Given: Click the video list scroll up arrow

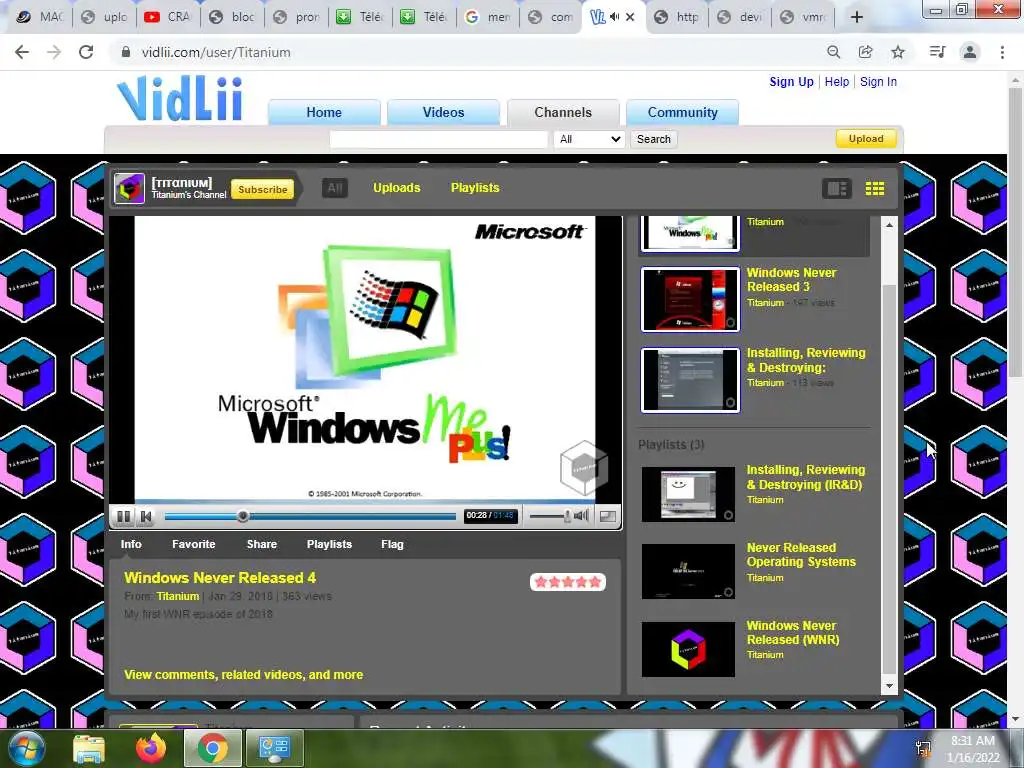Looking at the screenshot, I should (x=889, y=225).
